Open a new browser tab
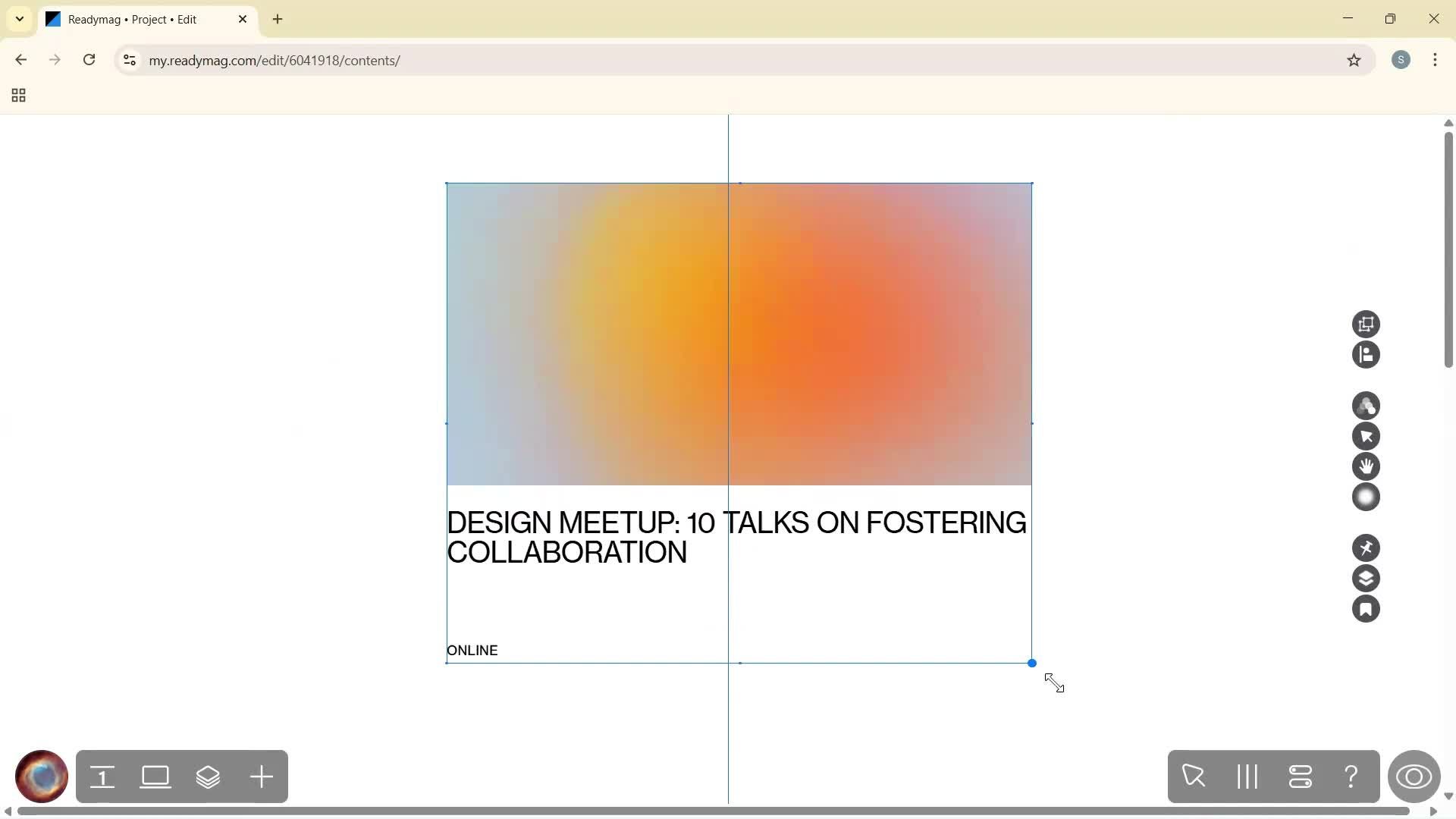 [278, 19]
